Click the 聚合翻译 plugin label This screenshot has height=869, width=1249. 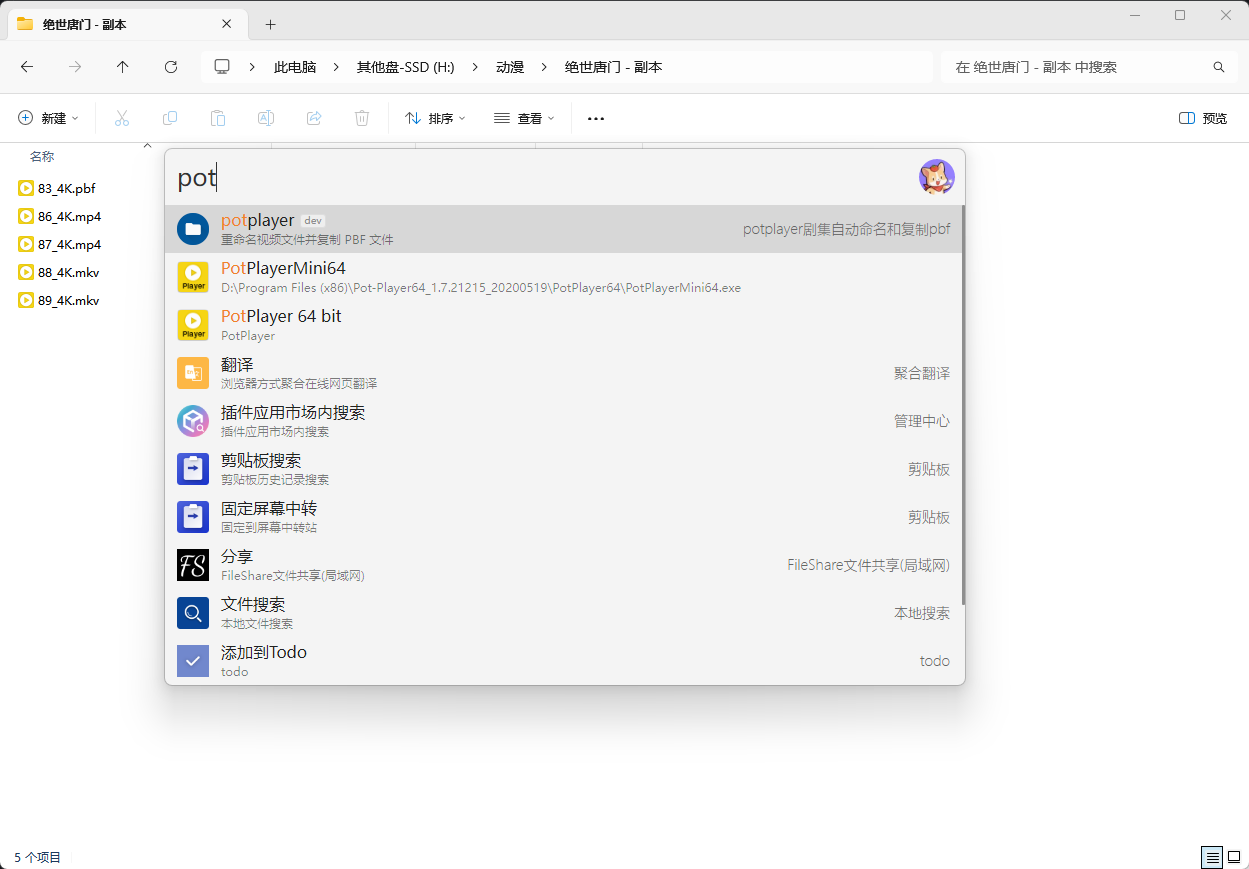click(922, 373)
